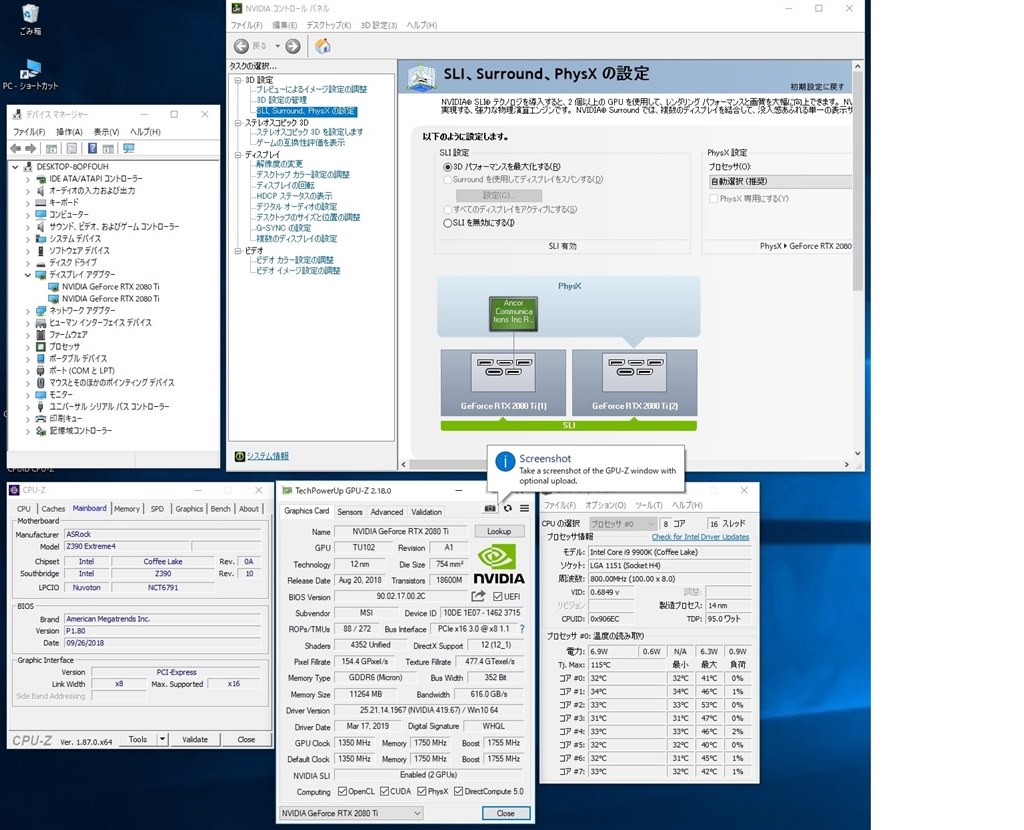Click the Bus Interface question mark in GPU-Z
The width and height of the screenshot is (1024, 830).
[x=522, y=629]
